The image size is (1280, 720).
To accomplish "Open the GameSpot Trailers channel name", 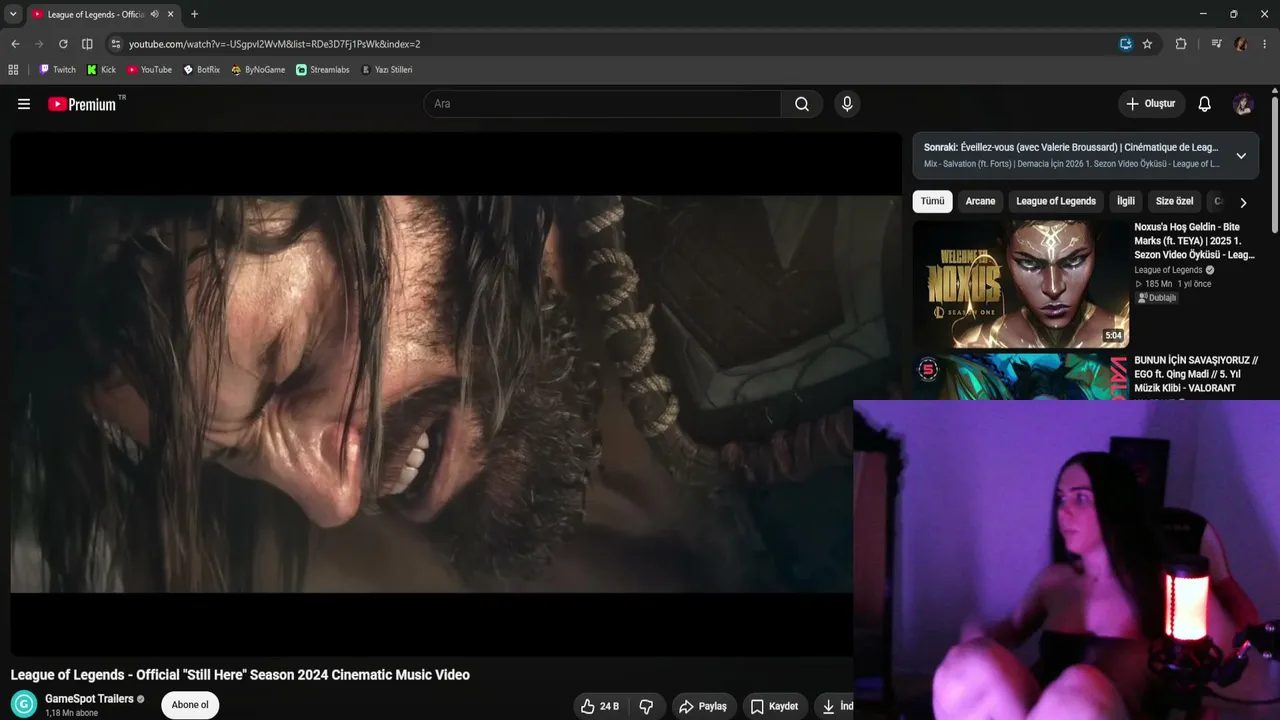I will pyautogui.click(x=89, y=699).
